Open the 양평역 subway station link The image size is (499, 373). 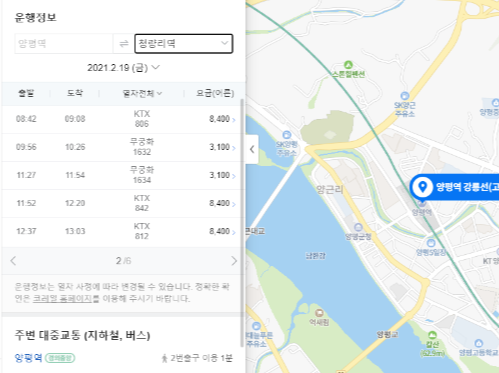[28, 358]
